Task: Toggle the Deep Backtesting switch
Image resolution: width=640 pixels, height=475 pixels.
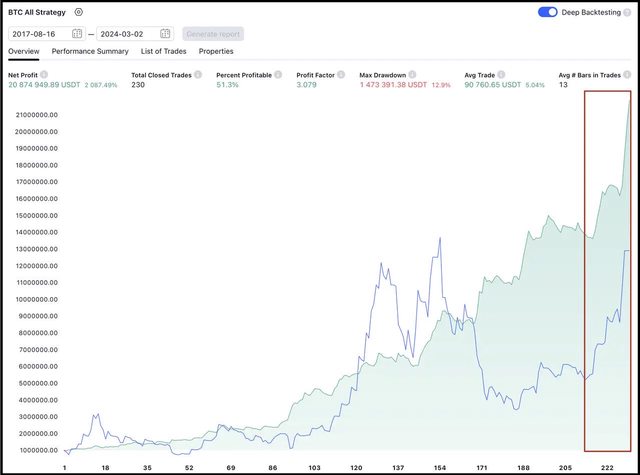Action: point(547,12)
